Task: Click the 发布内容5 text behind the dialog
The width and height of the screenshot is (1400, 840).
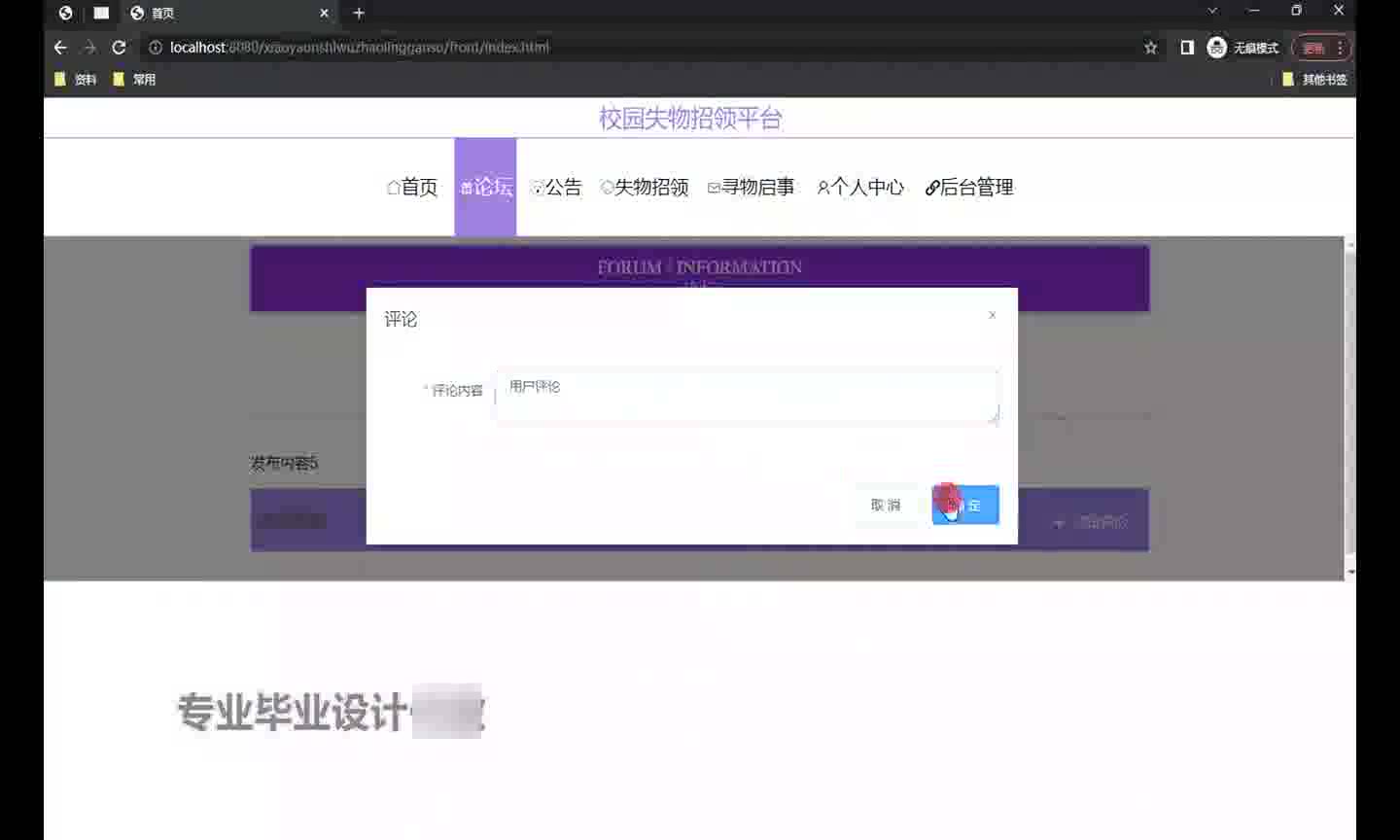Action: coord(284,463)
